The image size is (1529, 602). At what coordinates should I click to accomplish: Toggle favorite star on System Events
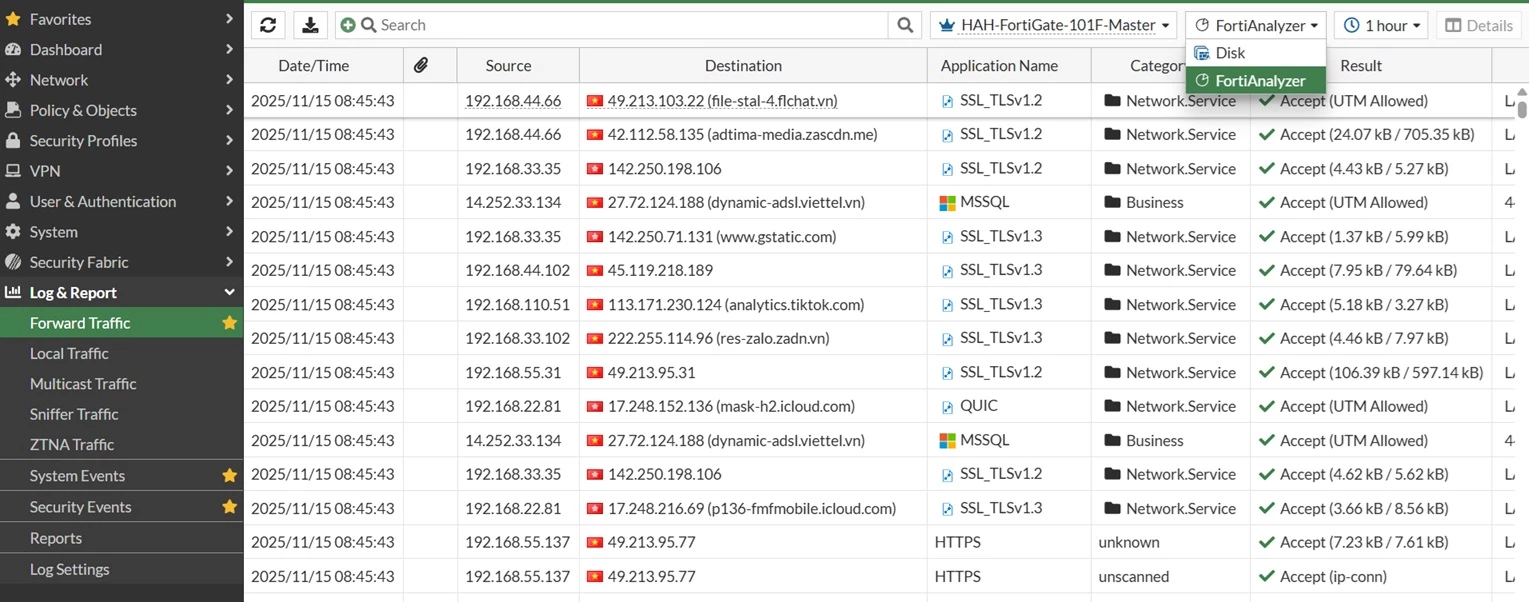[229, 476]
